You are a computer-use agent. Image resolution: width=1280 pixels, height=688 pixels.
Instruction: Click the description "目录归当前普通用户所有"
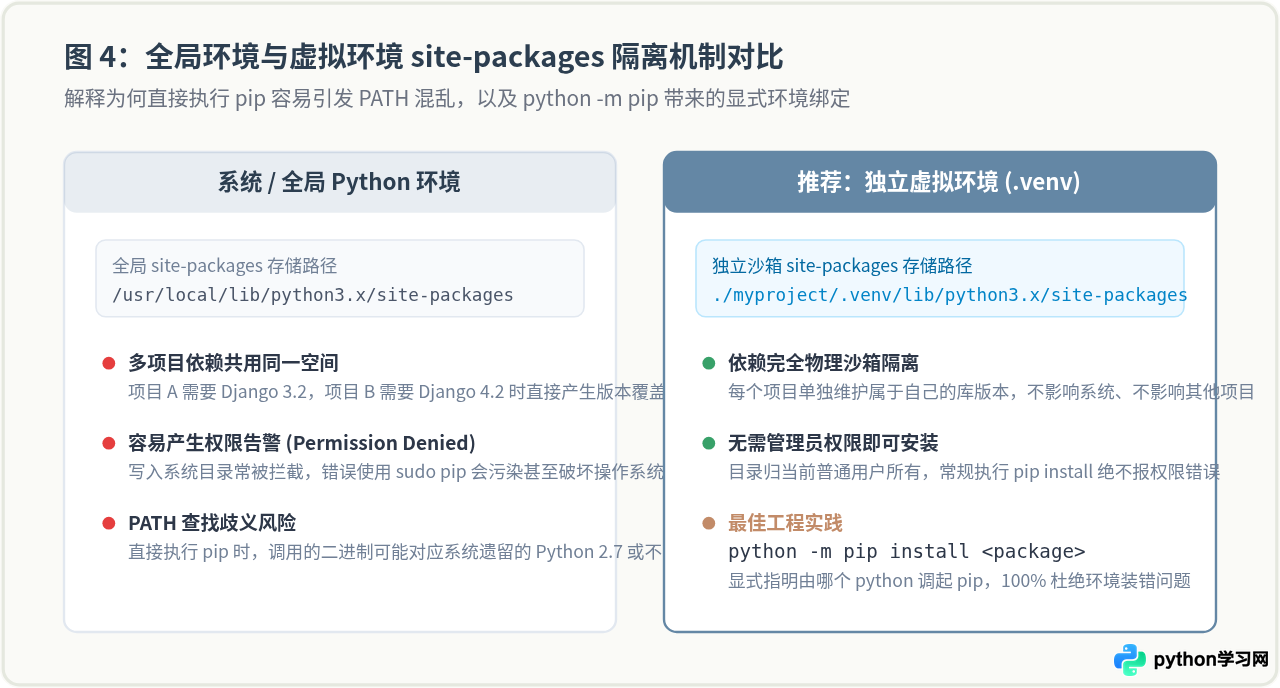tap(974, 471)
